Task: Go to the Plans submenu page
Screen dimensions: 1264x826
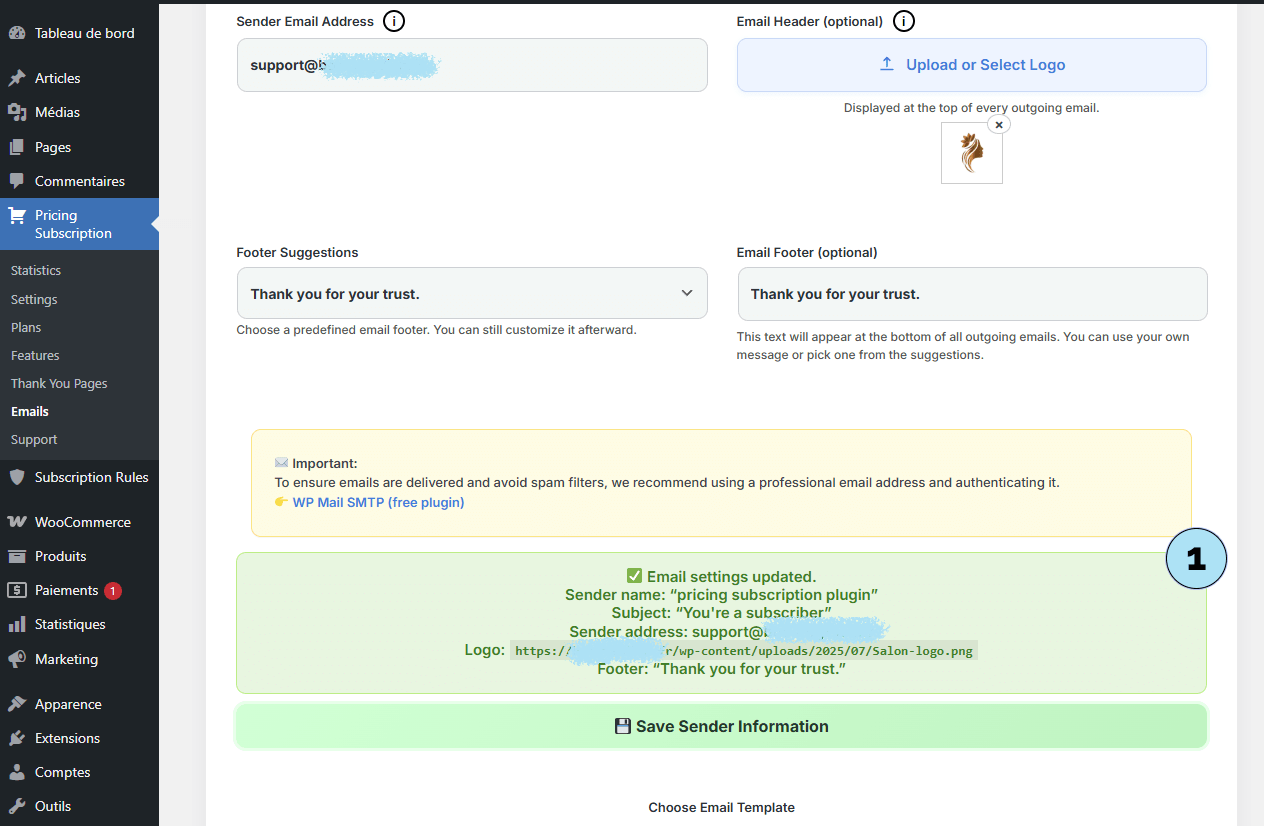Action: coord(26,328)
